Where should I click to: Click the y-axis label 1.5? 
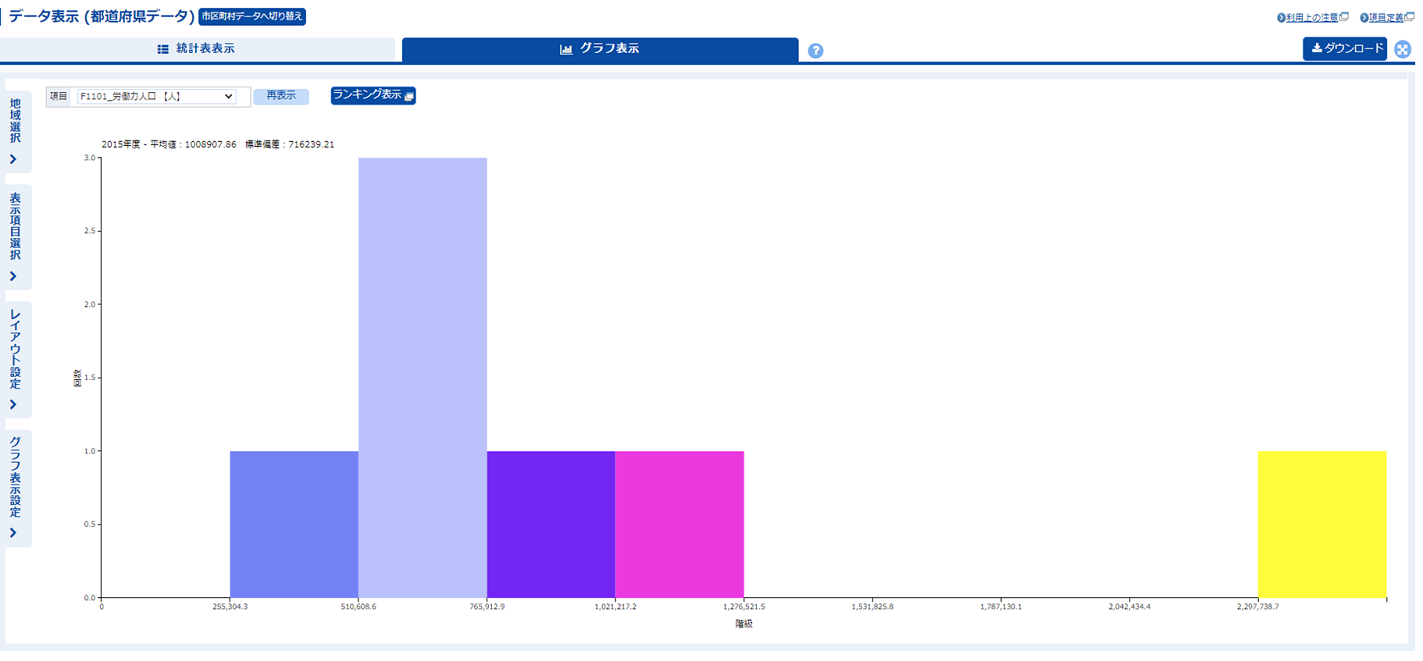click(x=90, y=378)
